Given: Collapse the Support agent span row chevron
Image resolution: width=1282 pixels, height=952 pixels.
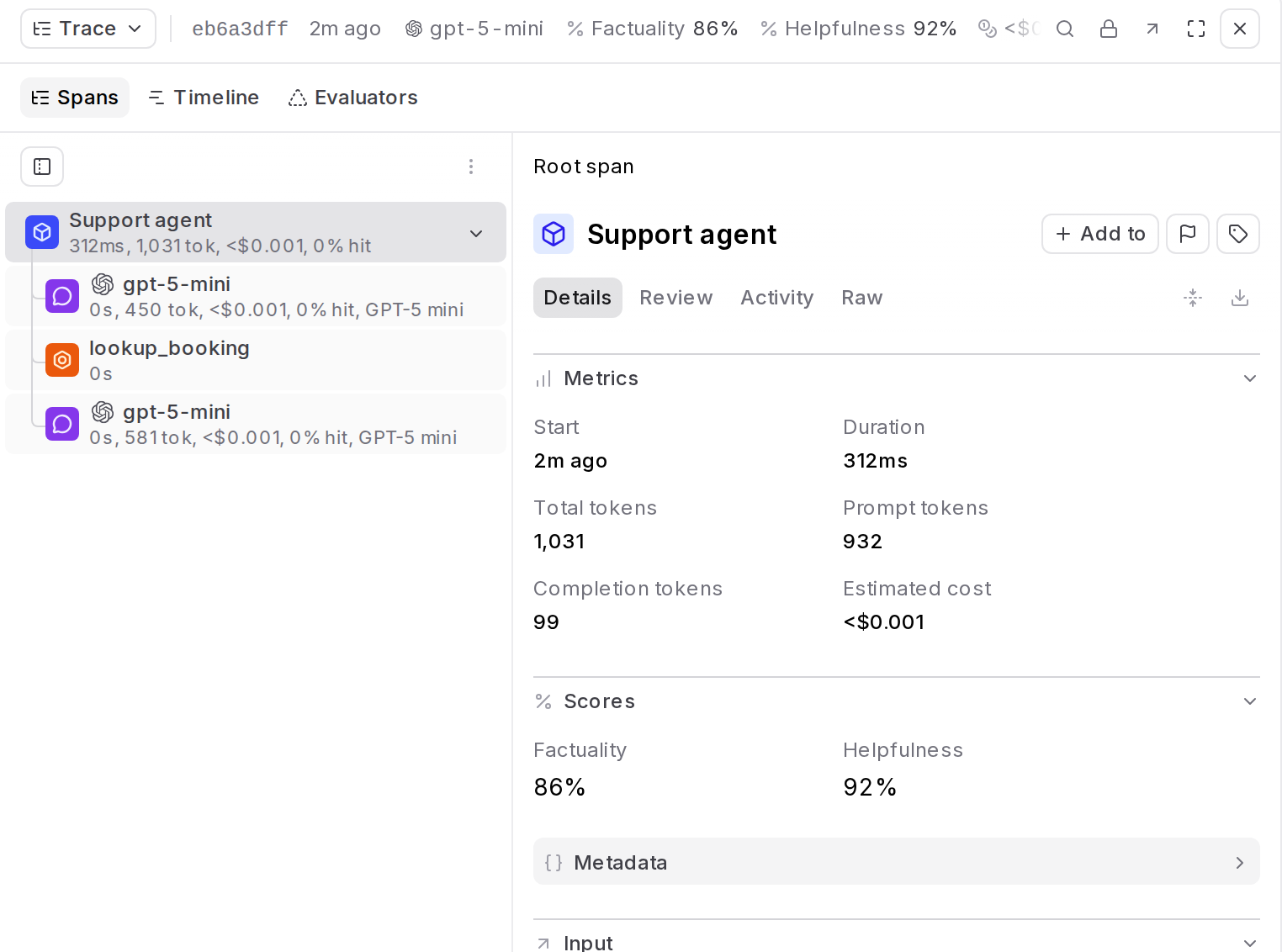Looking at the screenshot, I should (476, 233).
